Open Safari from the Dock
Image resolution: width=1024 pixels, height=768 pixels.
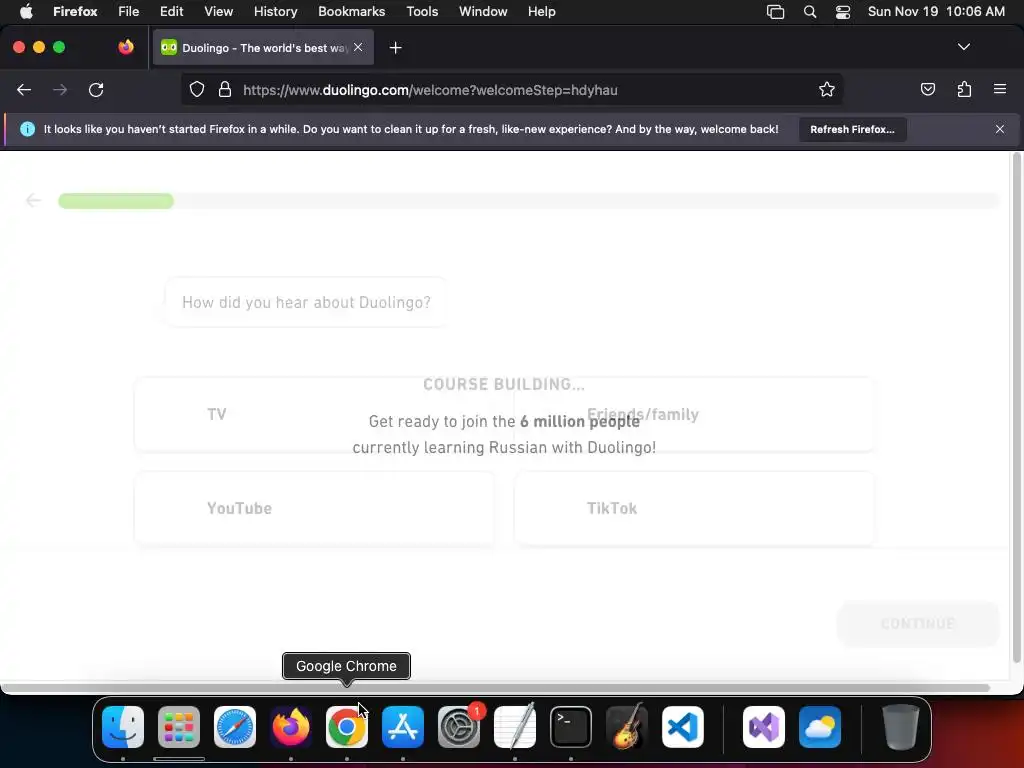coord(235,727)
